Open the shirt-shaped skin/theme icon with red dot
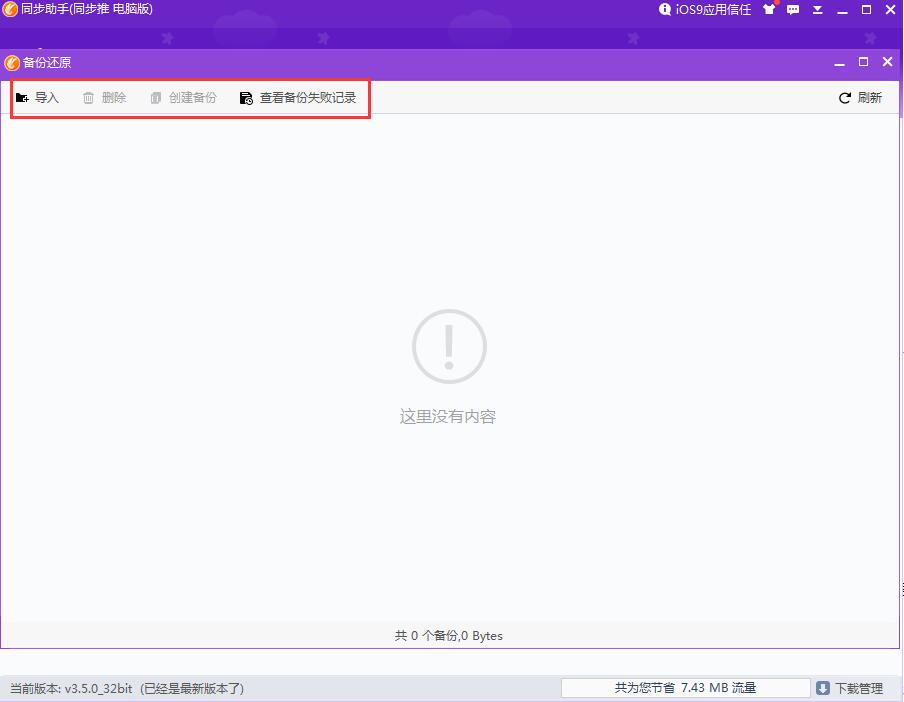This screenshot has width=904, height=702. click(768, 9)
